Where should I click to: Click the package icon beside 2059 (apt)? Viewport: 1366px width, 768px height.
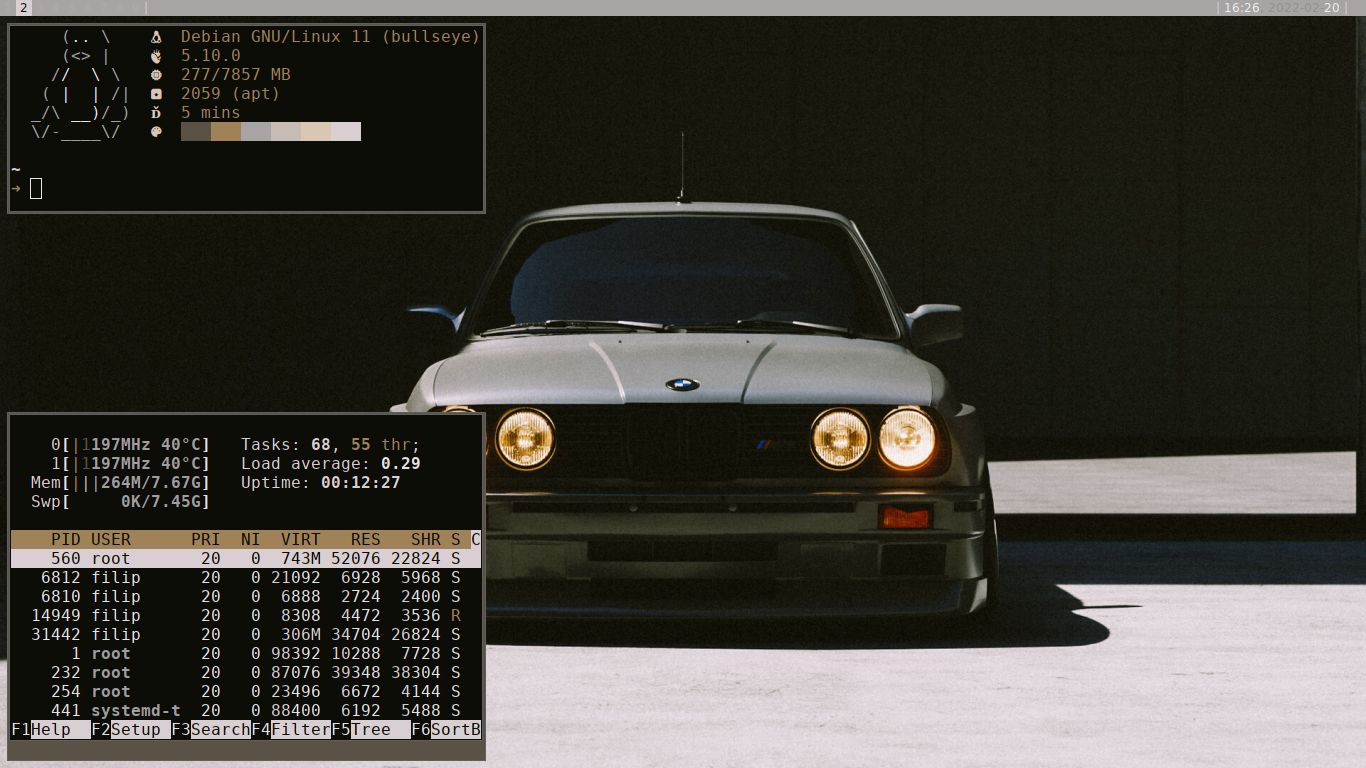[x=156, y=94]
